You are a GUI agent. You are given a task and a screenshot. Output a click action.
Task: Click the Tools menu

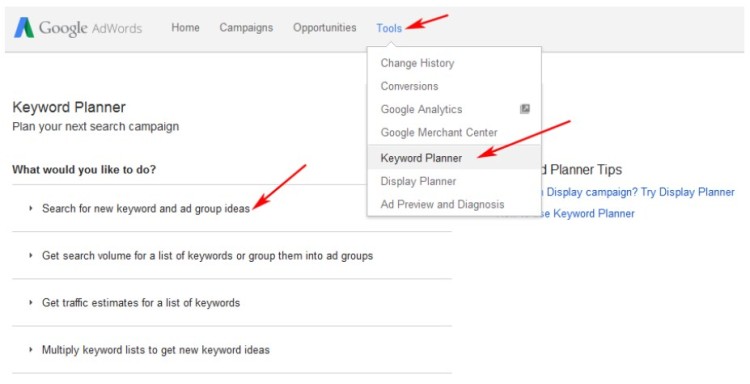point(389,28)
